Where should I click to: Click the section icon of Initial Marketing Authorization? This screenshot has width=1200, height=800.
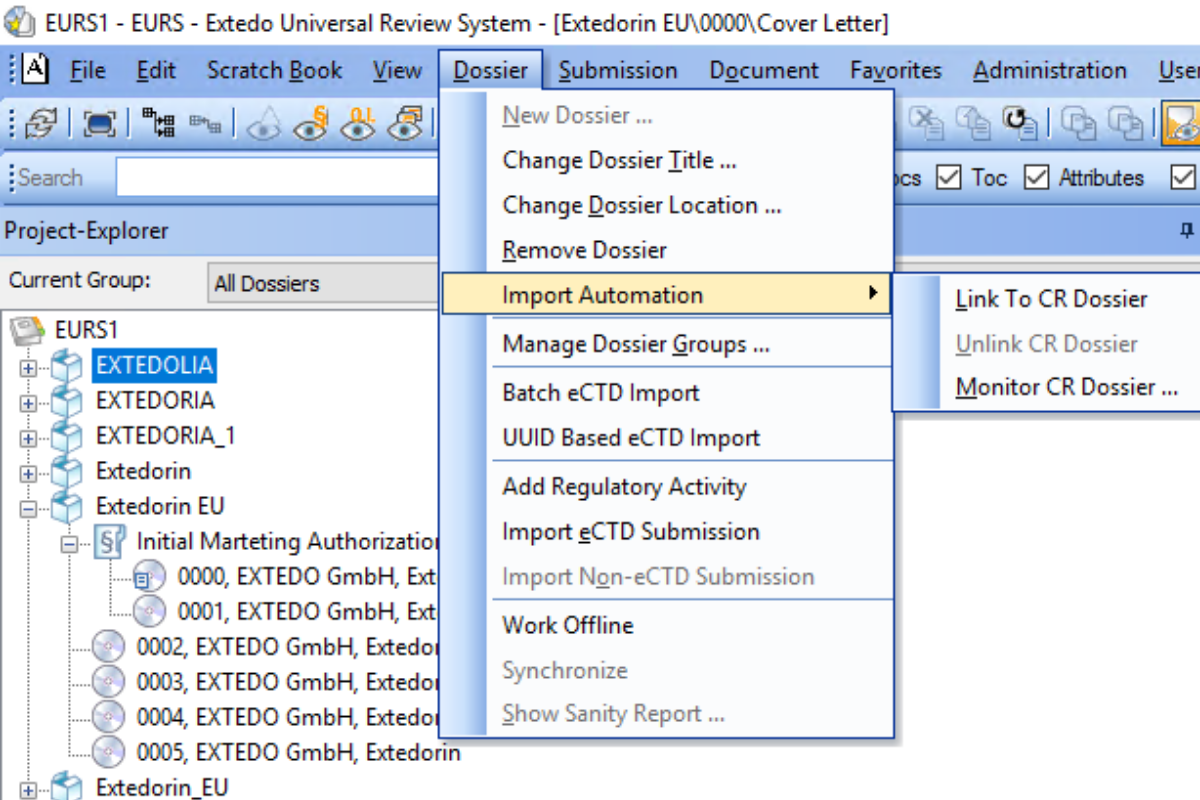point(108,542)
